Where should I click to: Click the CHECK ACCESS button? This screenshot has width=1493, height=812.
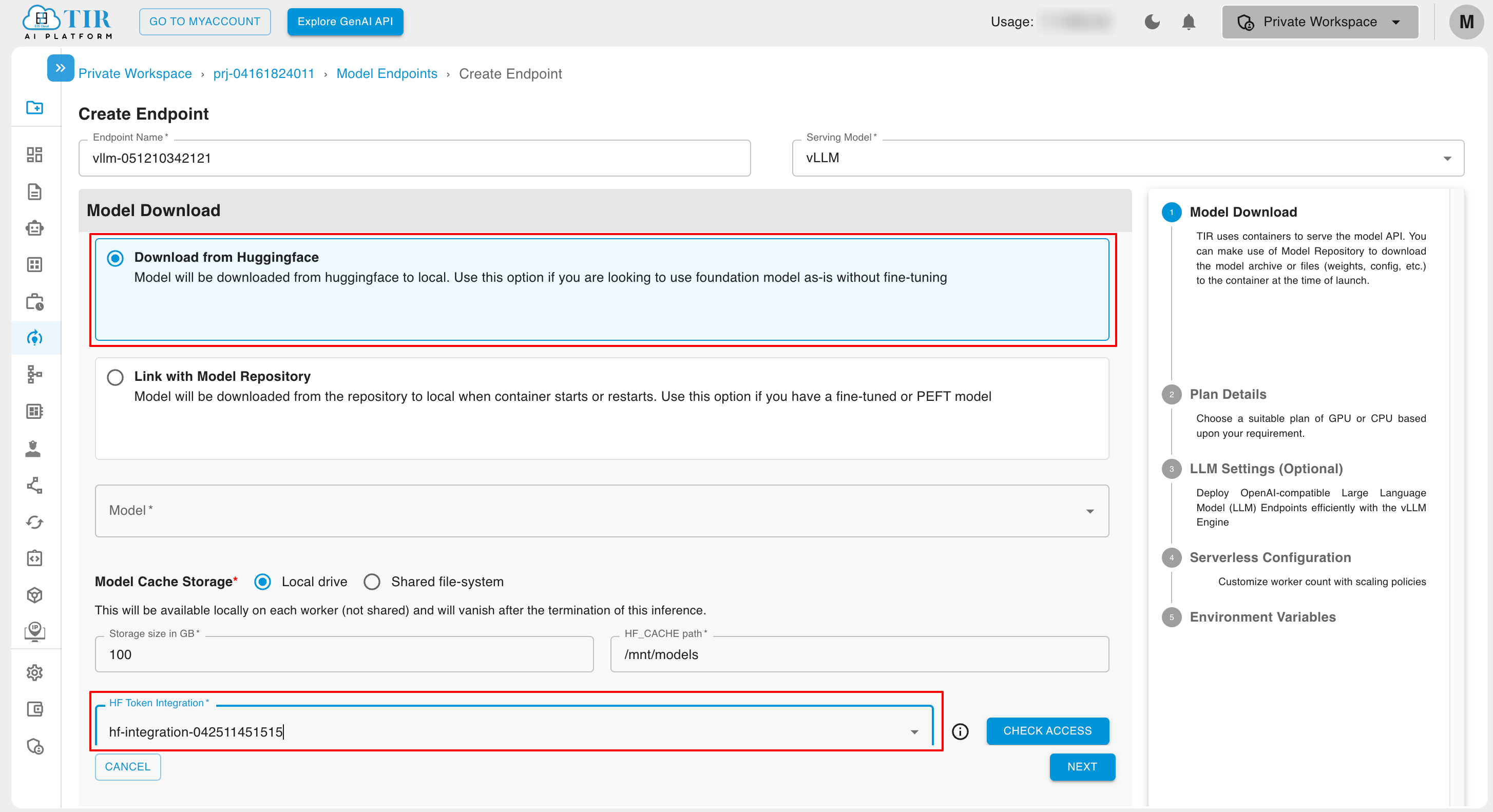point(1047,731)
